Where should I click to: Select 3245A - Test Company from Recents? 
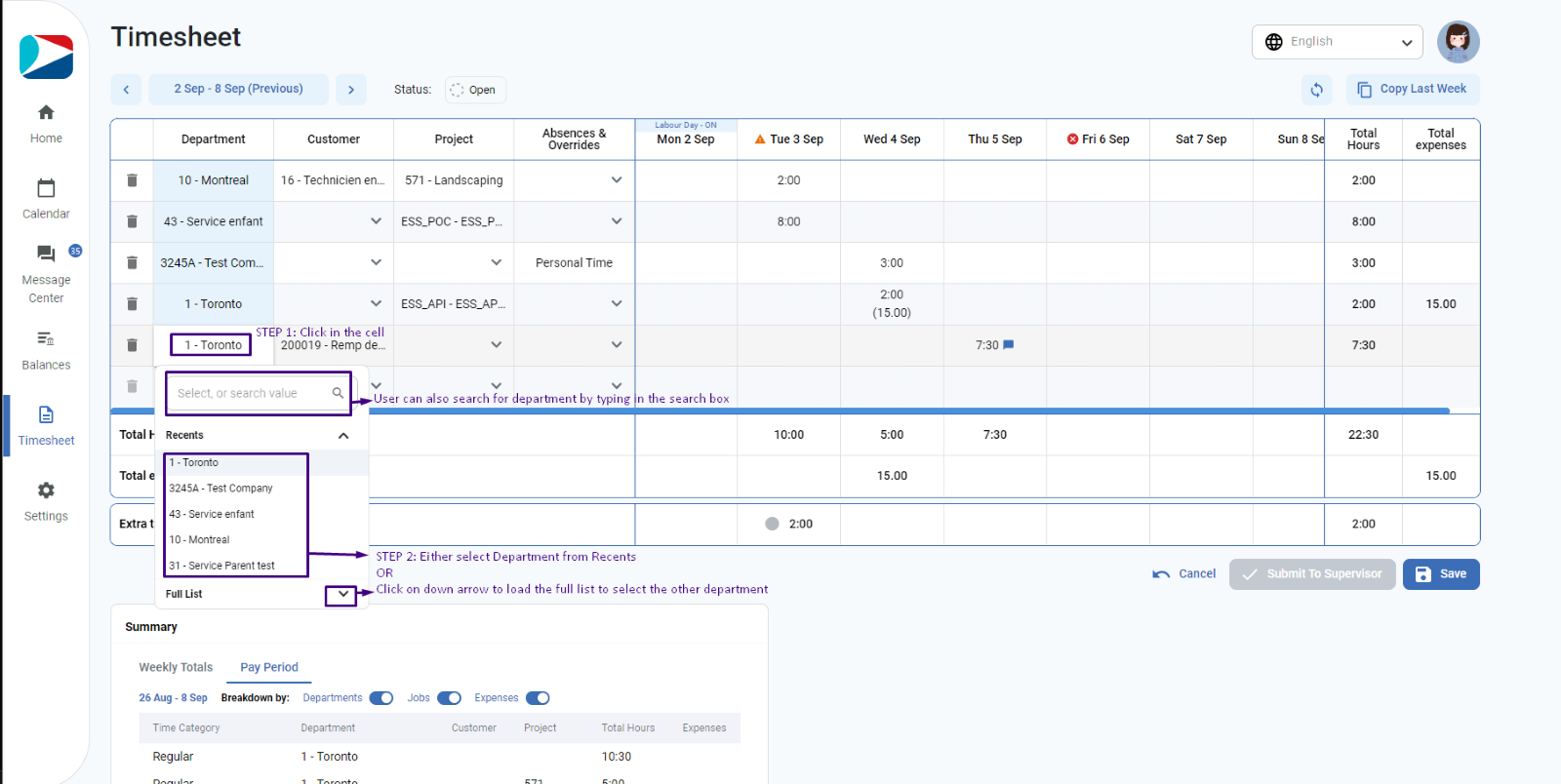click(x=261, y=489)
